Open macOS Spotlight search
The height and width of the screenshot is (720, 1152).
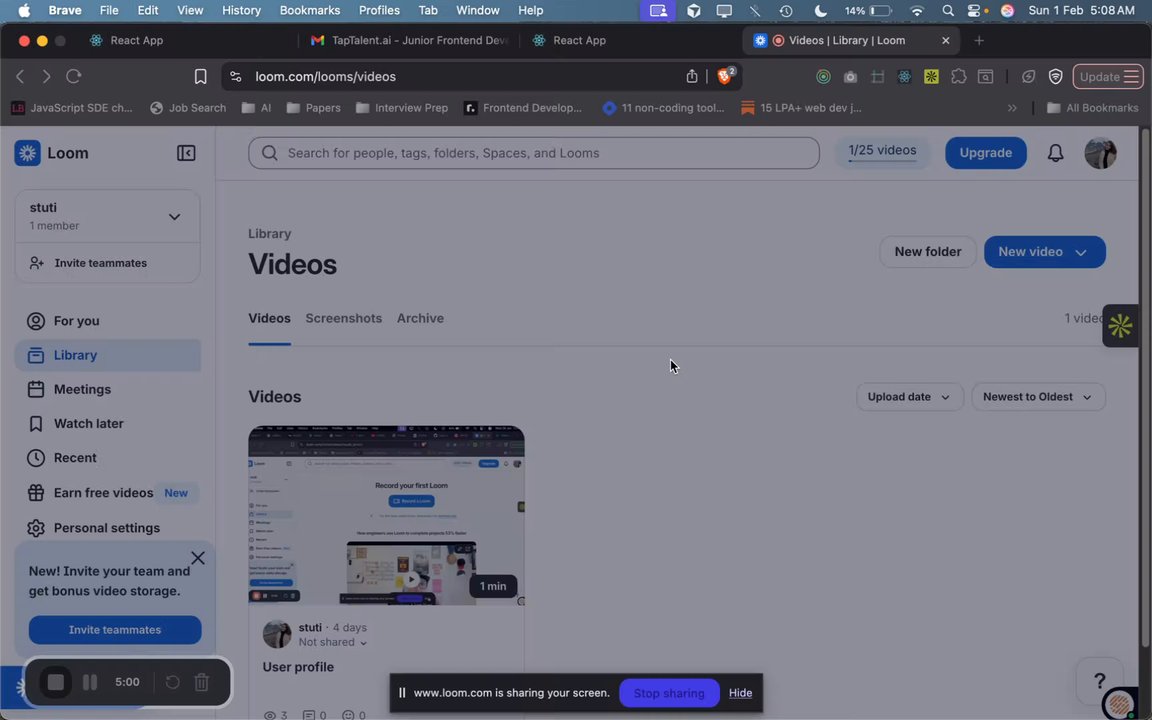click(x=948, y=10)
